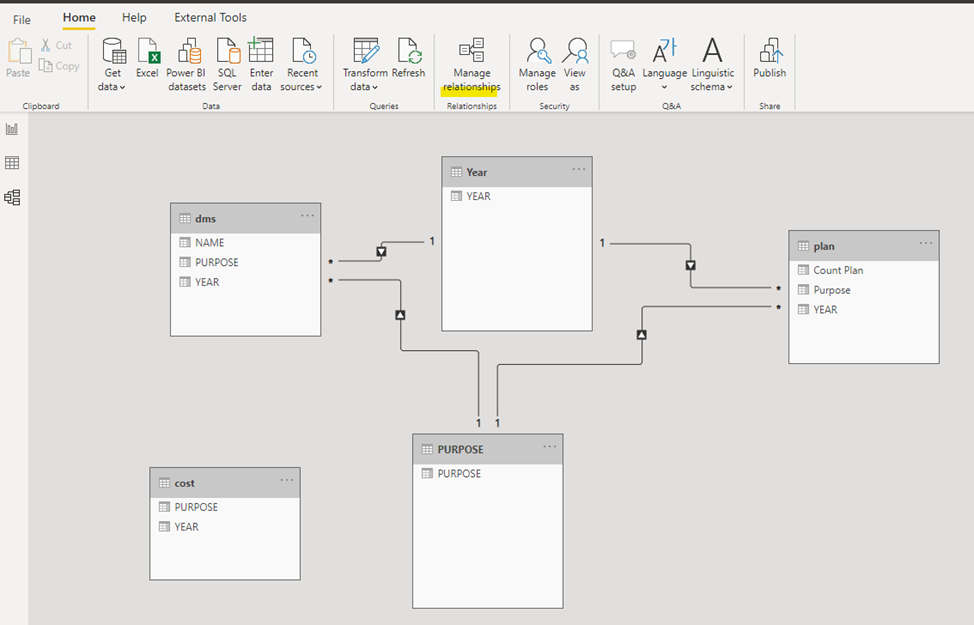Select PURPOSE-to-dms relationship direction arrow
The image size is (974, 625).
[400, 315]
